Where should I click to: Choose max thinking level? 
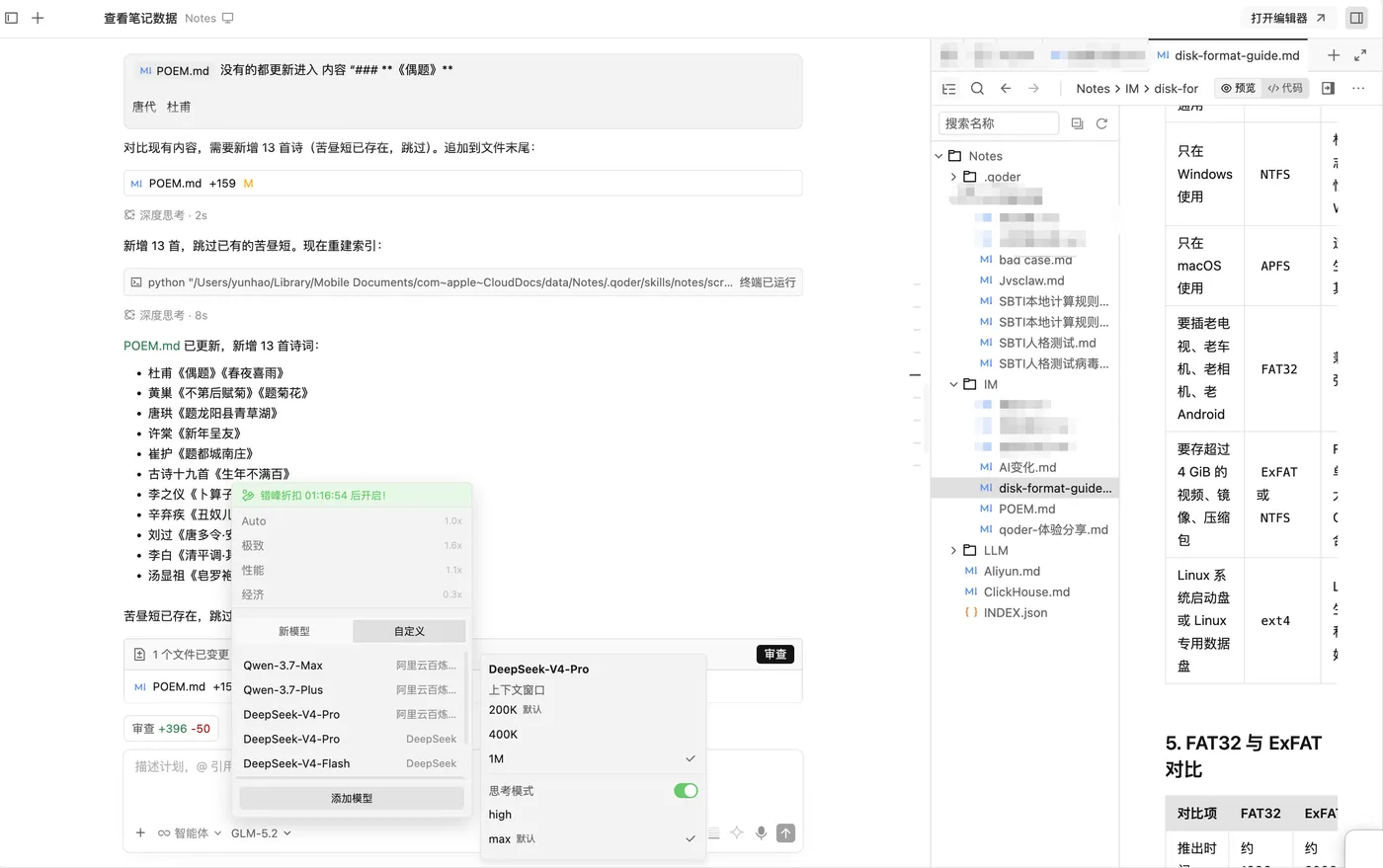pyautogui.click(x=593, y=838)
